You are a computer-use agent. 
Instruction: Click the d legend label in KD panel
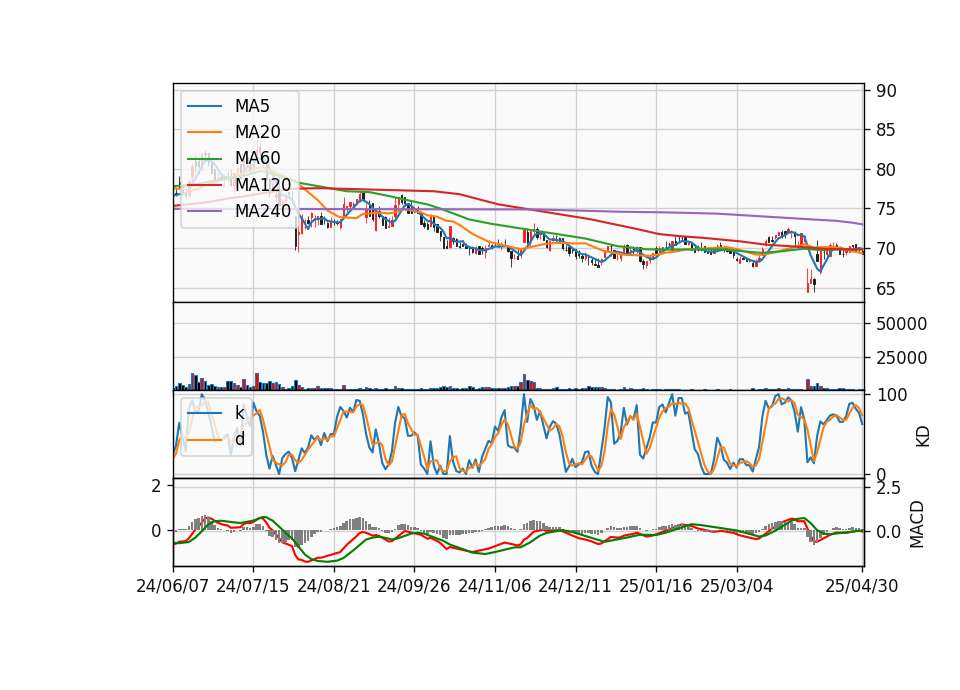click(x=240, y=439)
